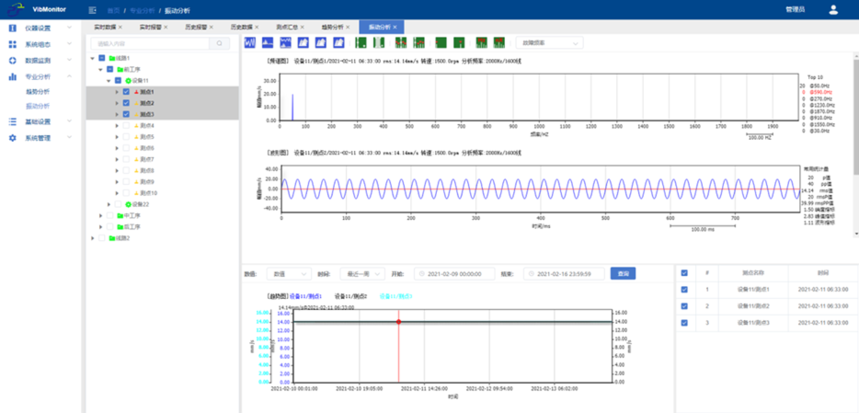Viewport: 859px width, 413px height.
Task: Click the green circle device icon of 设备11
Action: pos(128,81)
